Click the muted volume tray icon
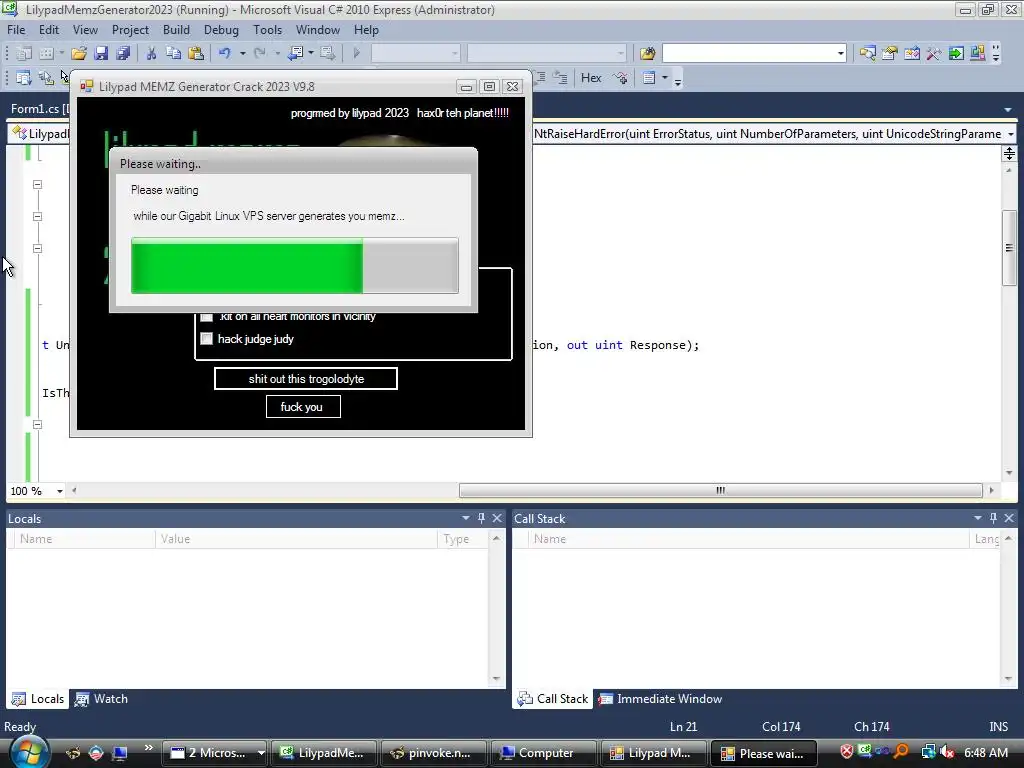This screenshot has width=1024, height=768. coord(947,752)
